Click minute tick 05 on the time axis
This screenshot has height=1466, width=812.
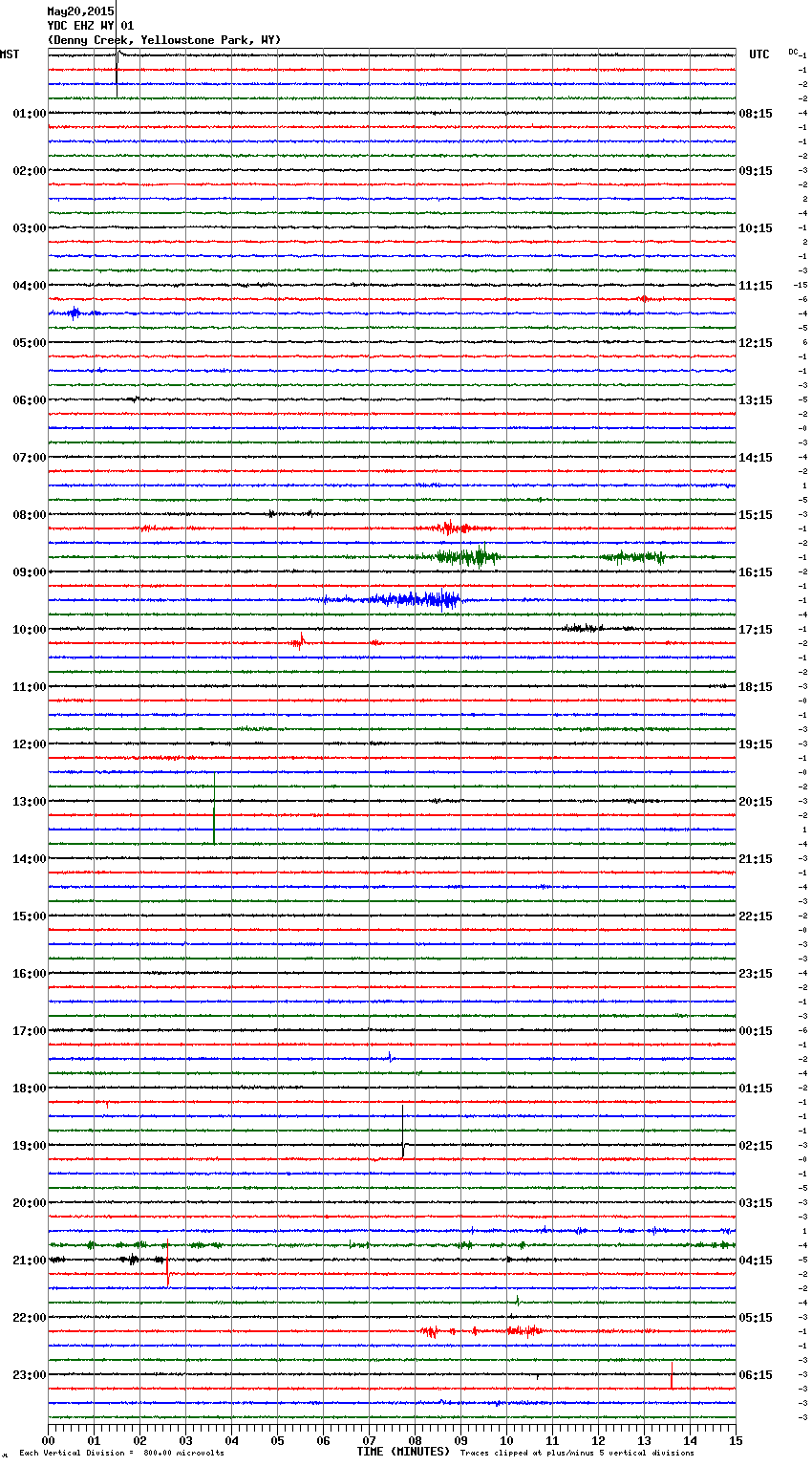[x=277, y=1440]
